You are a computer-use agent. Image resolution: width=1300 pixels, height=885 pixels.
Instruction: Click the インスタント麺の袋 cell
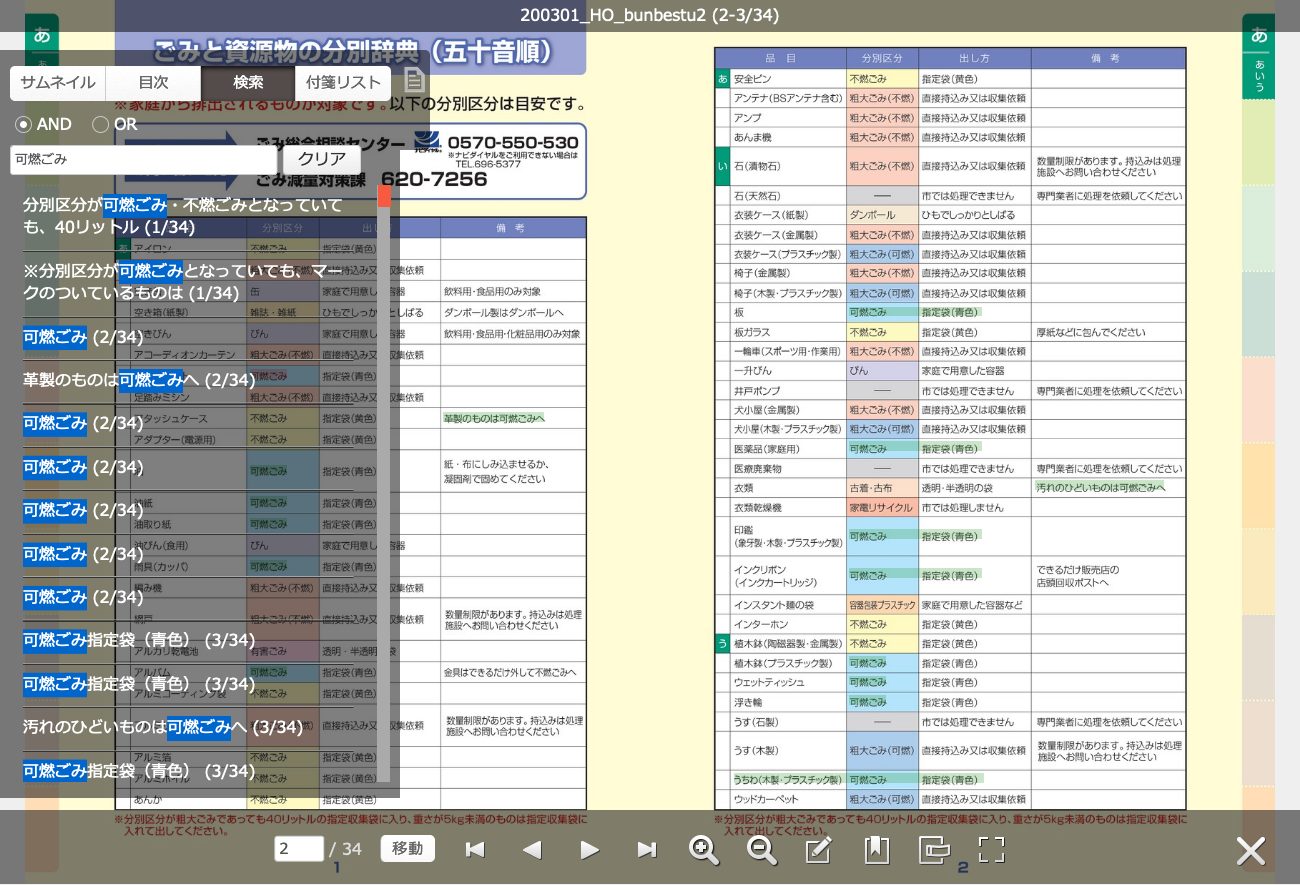(788, 605)
